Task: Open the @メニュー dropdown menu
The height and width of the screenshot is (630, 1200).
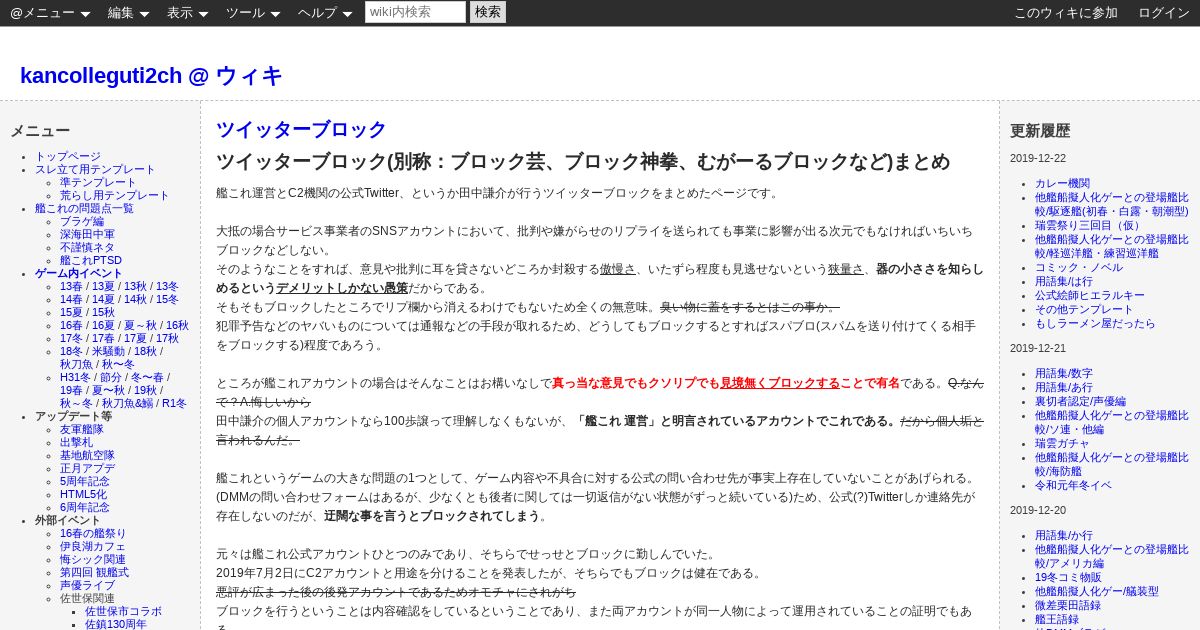Action: pos(50,13)
